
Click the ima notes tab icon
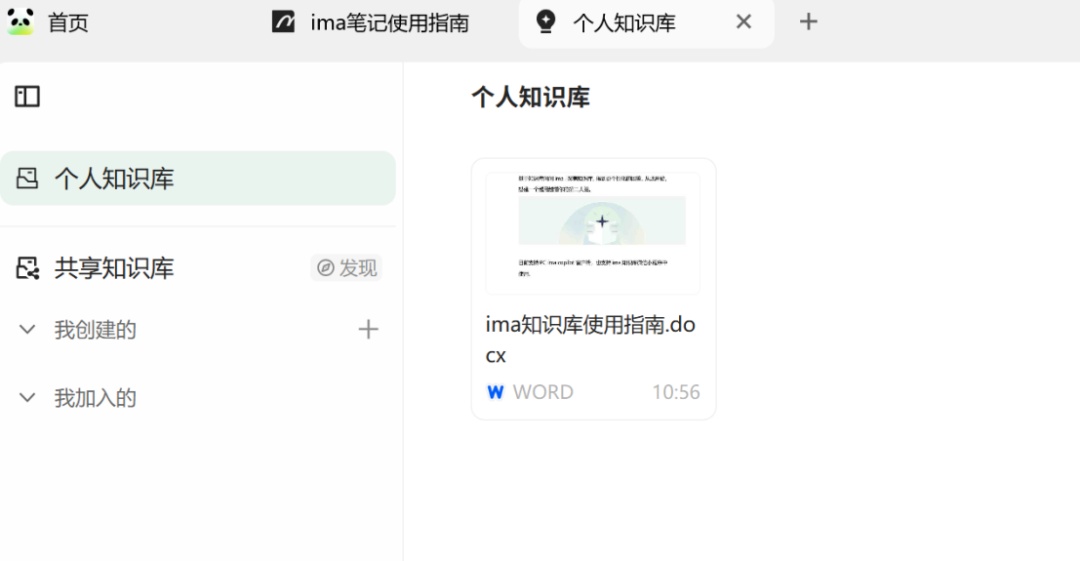[x=283, y=22]
